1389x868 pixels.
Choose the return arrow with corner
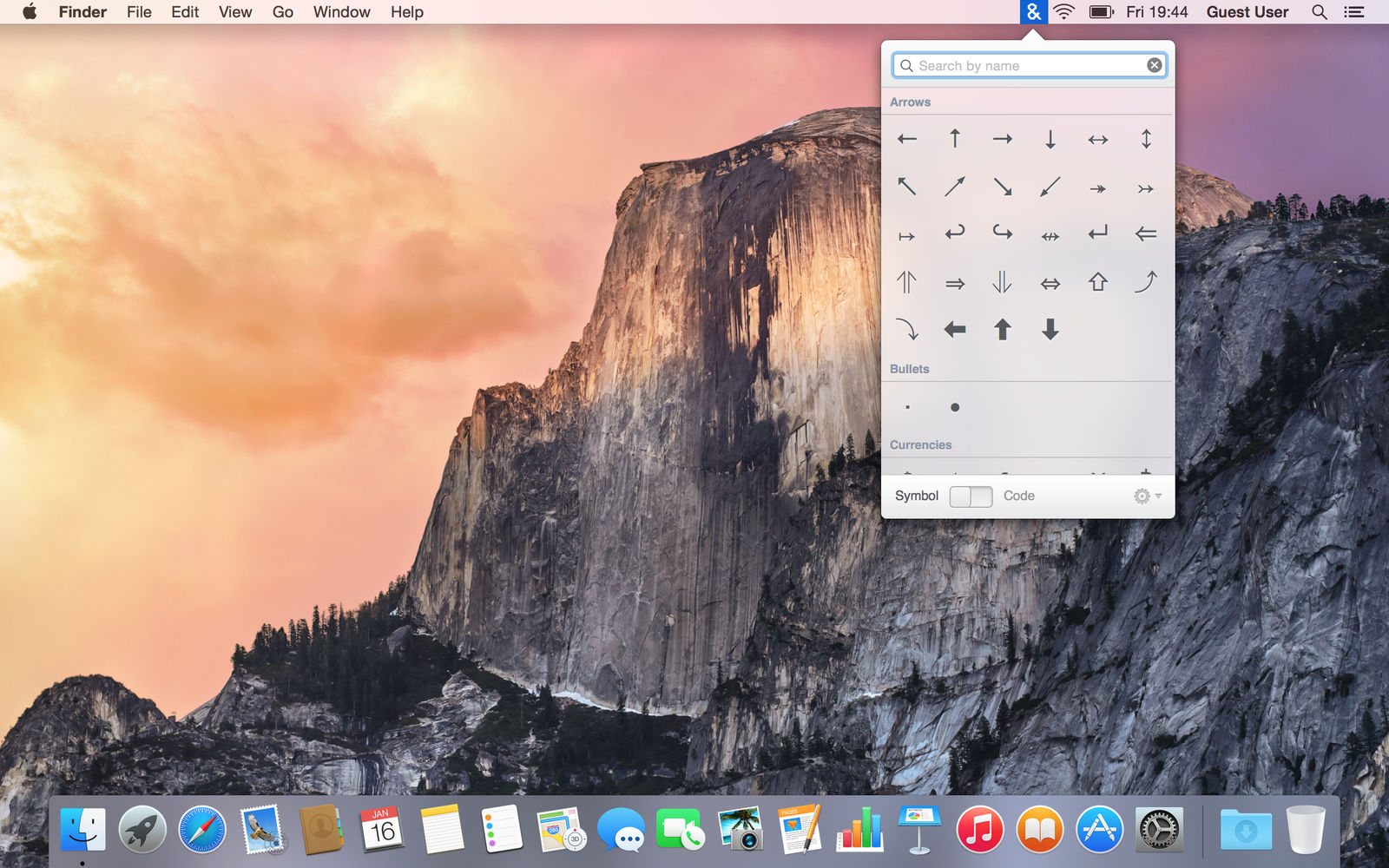point(1098,233)
